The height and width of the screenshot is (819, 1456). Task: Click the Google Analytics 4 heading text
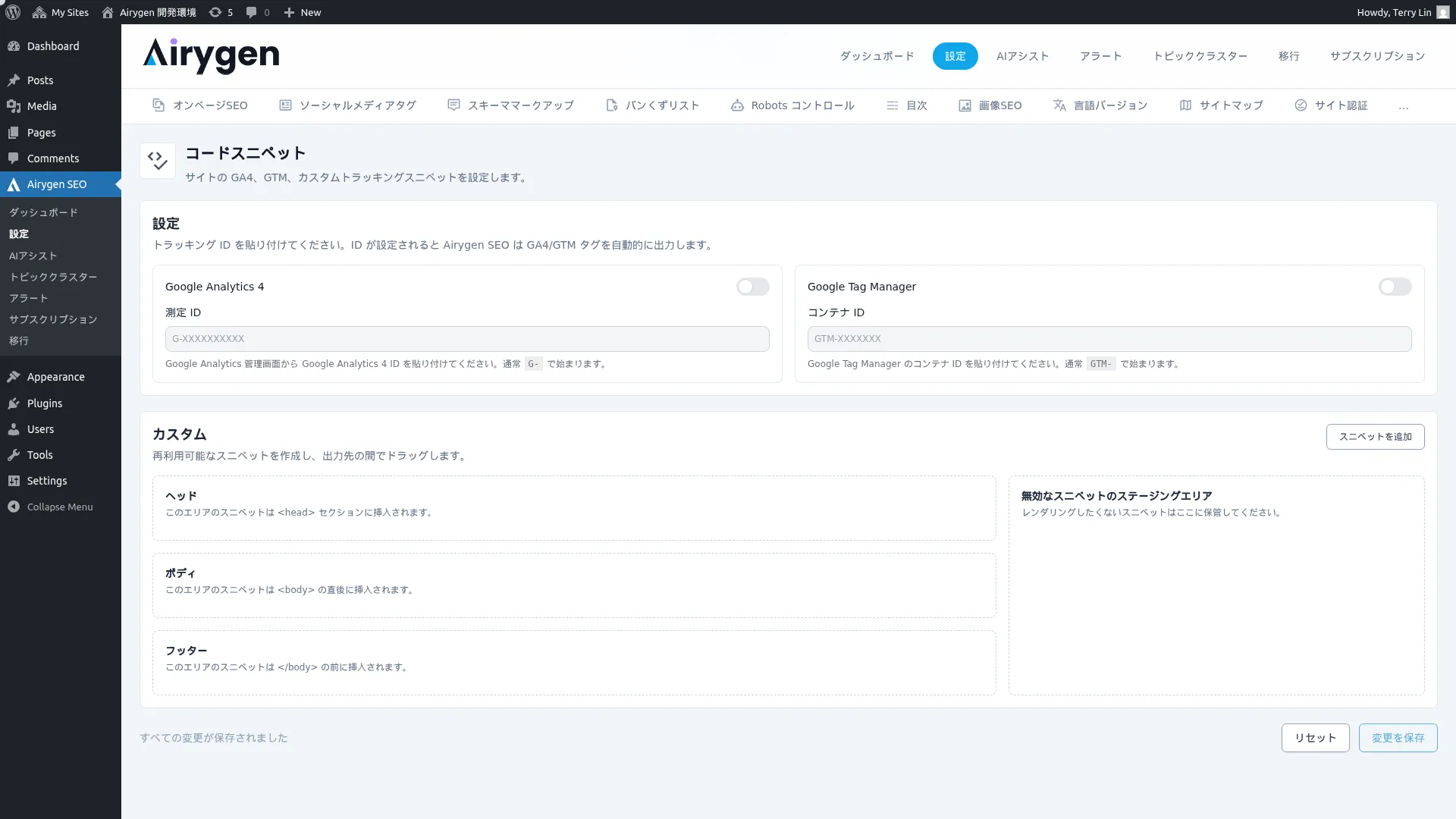tap(215, 287)
